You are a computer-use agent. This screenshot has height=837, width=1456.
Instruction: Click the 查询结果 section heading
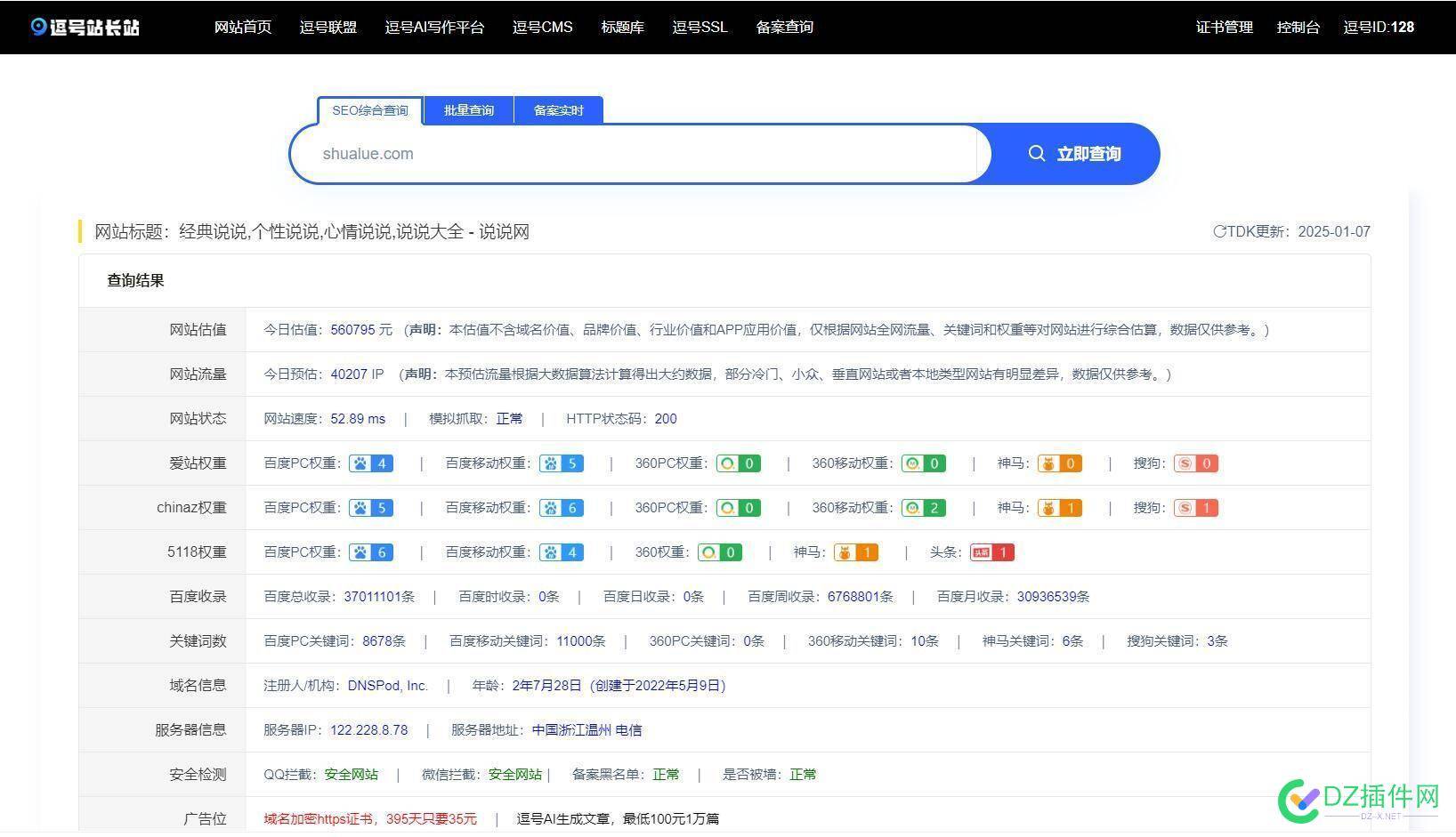tap(135, 281)
